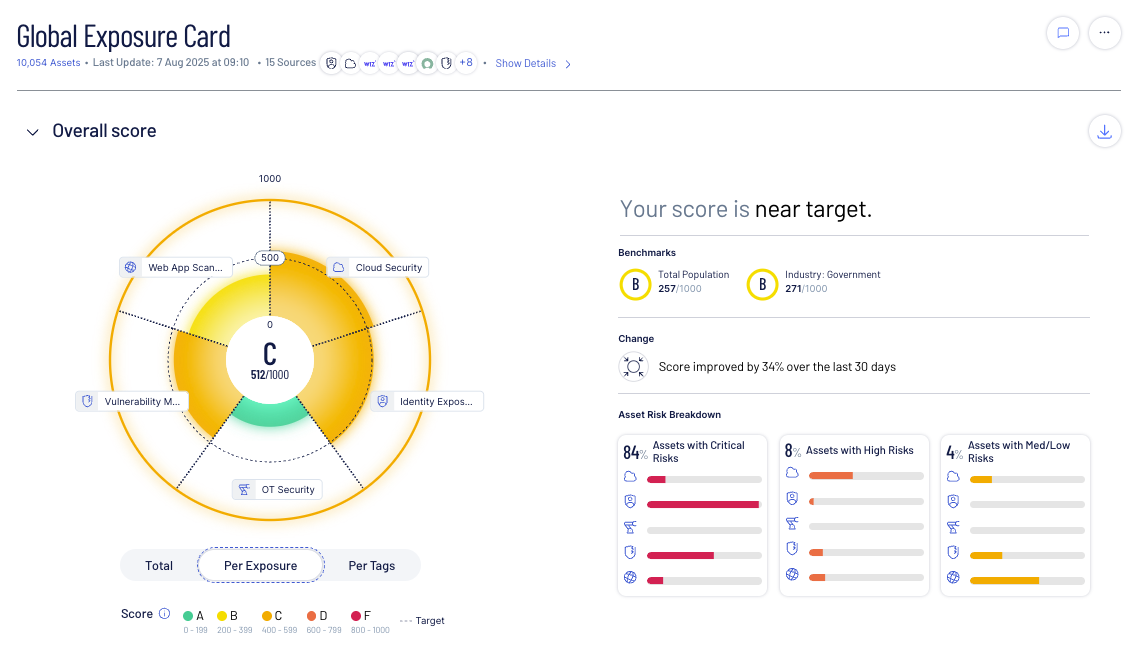The height and width of the screenshot is (669, 1130).
Task: Click the Web App Scan segment label
Action: point(176,267)
